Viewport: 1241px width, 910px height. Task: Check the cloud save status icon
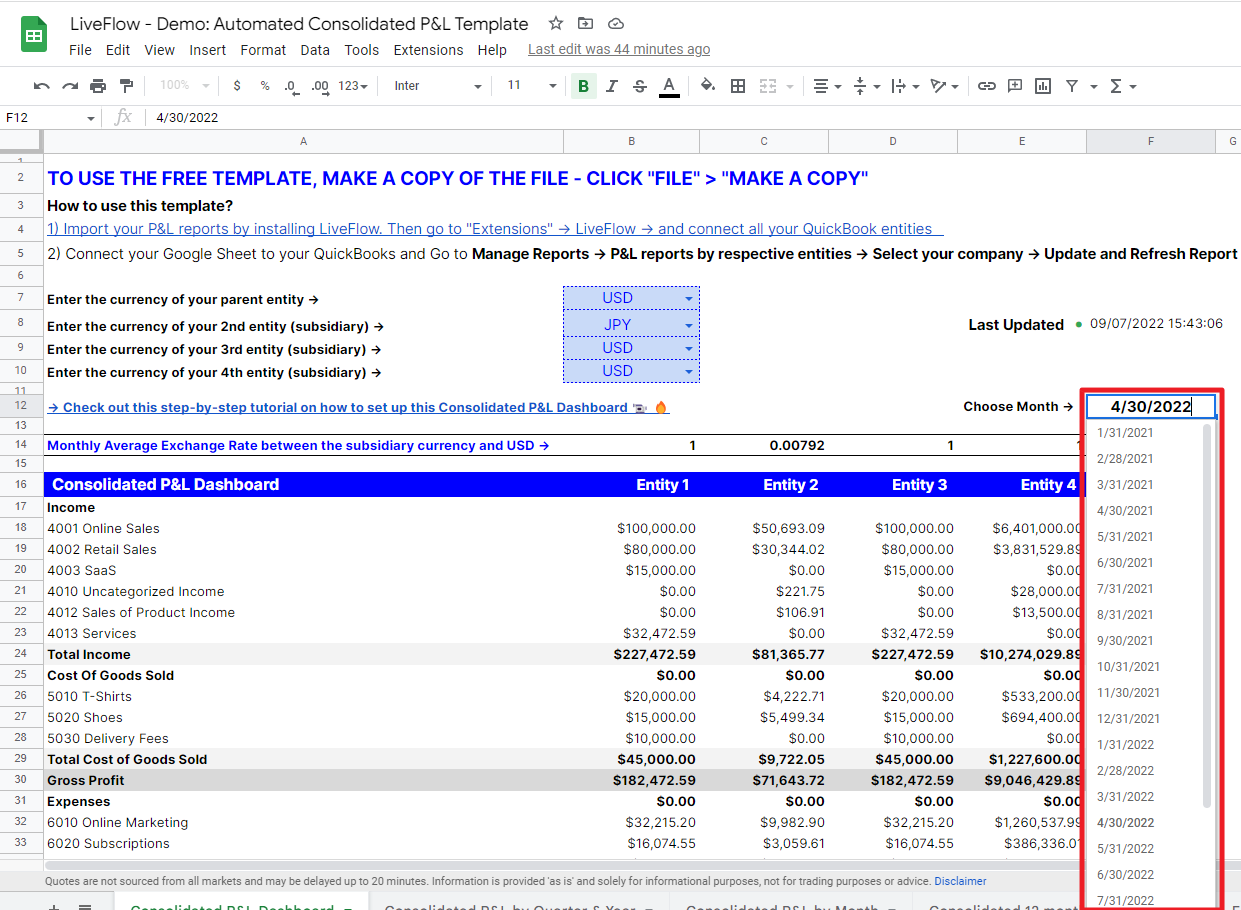coord(616,23)
